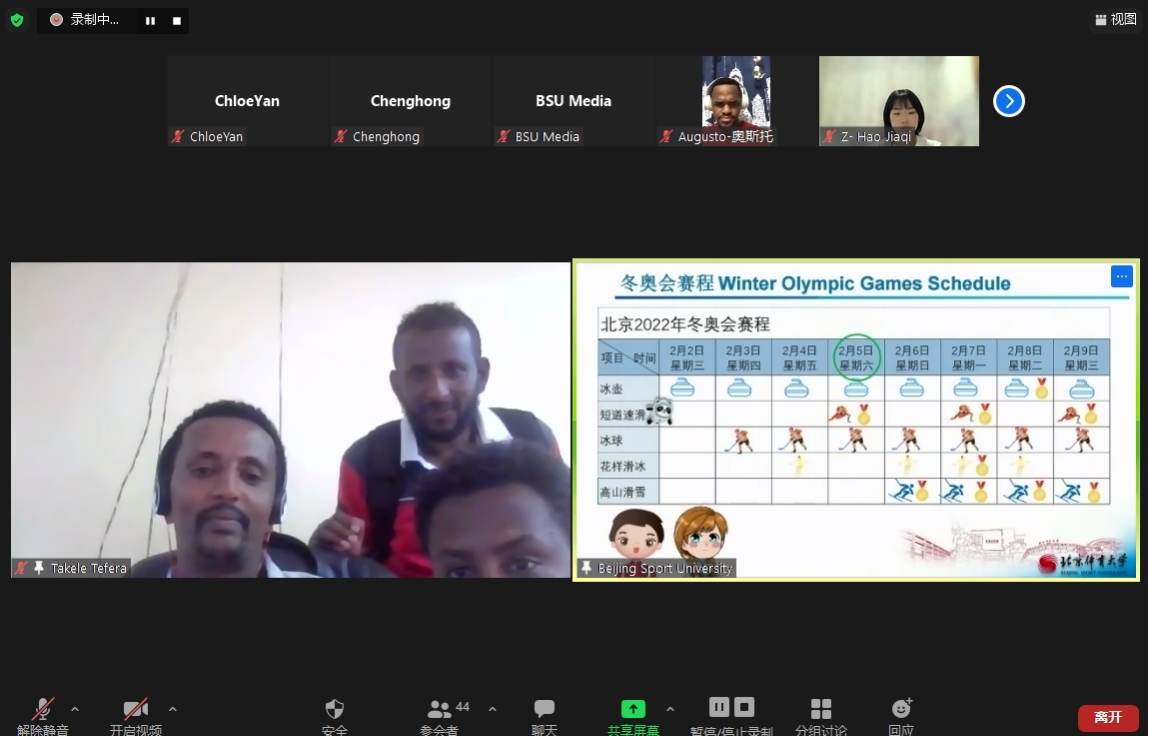Expand audio options arrow beside the microphone
1149x736 pixels.
point(75,709)
